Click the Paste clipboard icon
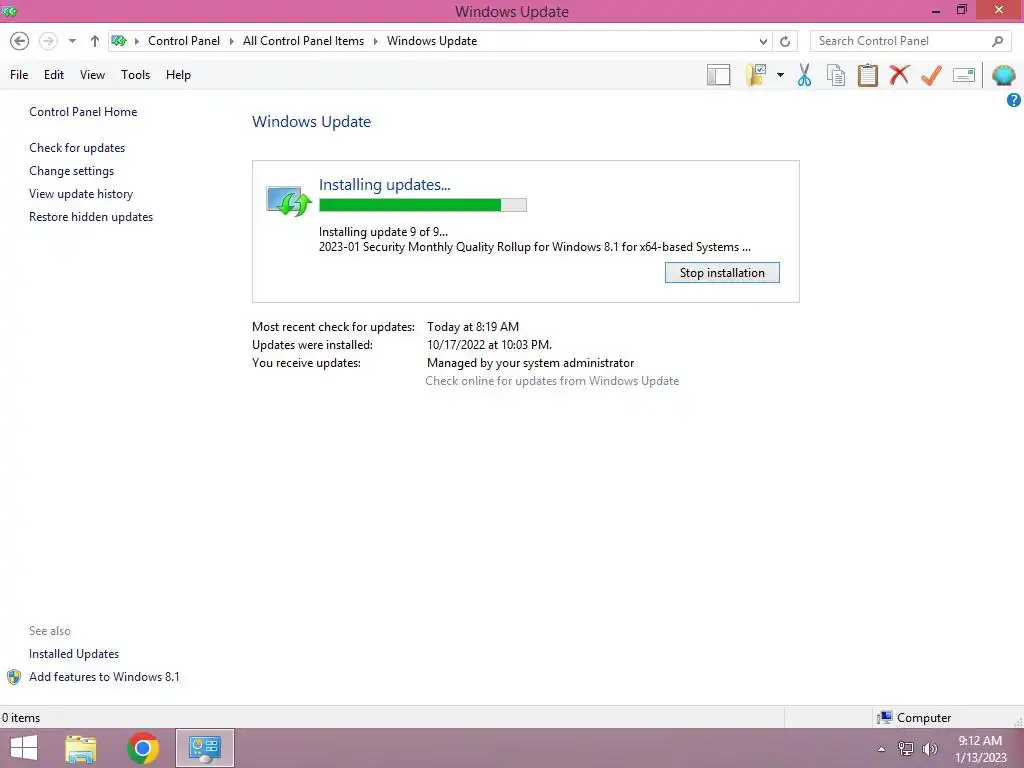This screenshot has height=768, width=1024. (867, 75)
